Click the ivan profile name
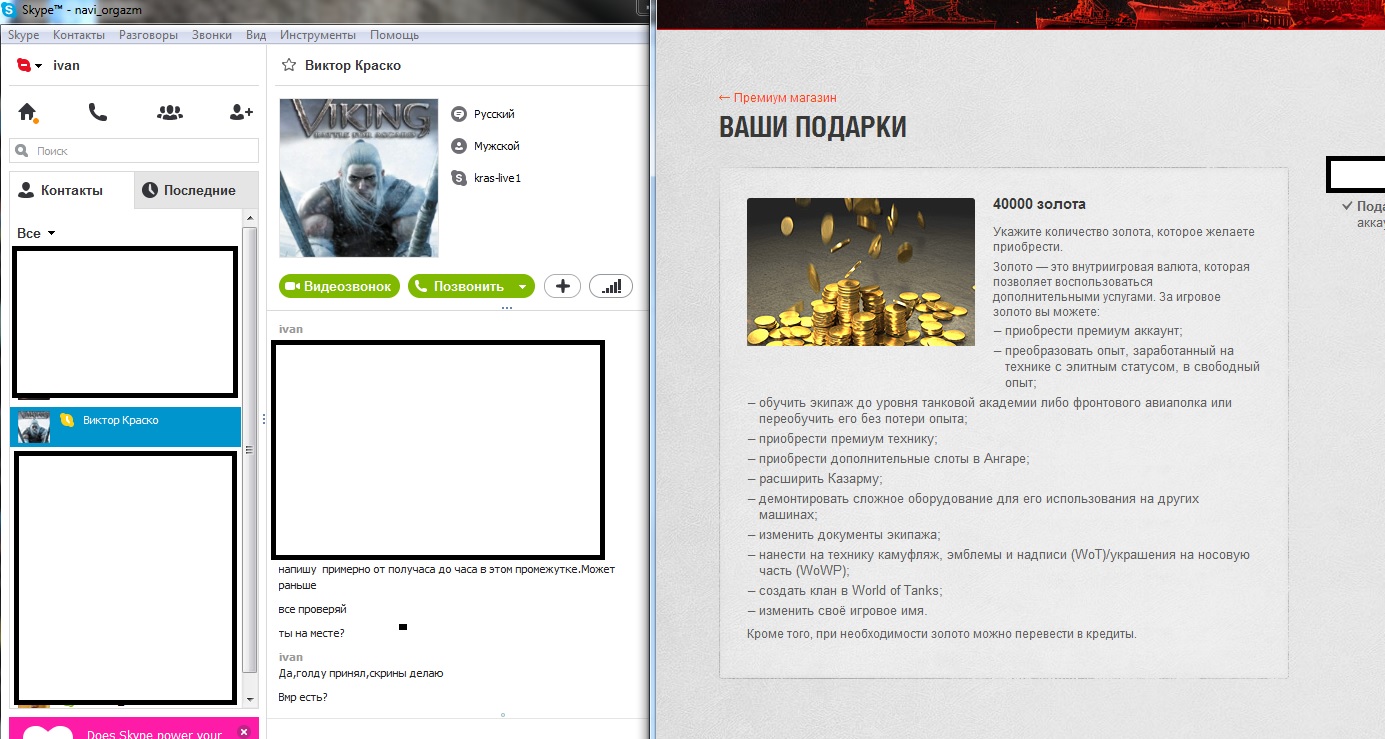Image resolution: width=1385 pixels, height=739 pixels. (x=66, y=65)
